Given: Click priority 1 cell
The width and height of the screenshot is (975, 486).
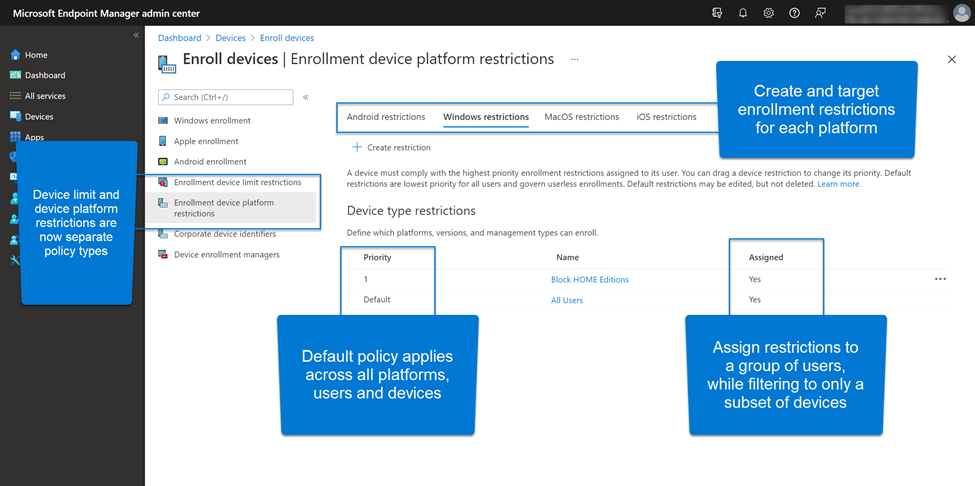Looking at the screenshot, I should click(x=366, y=280).
